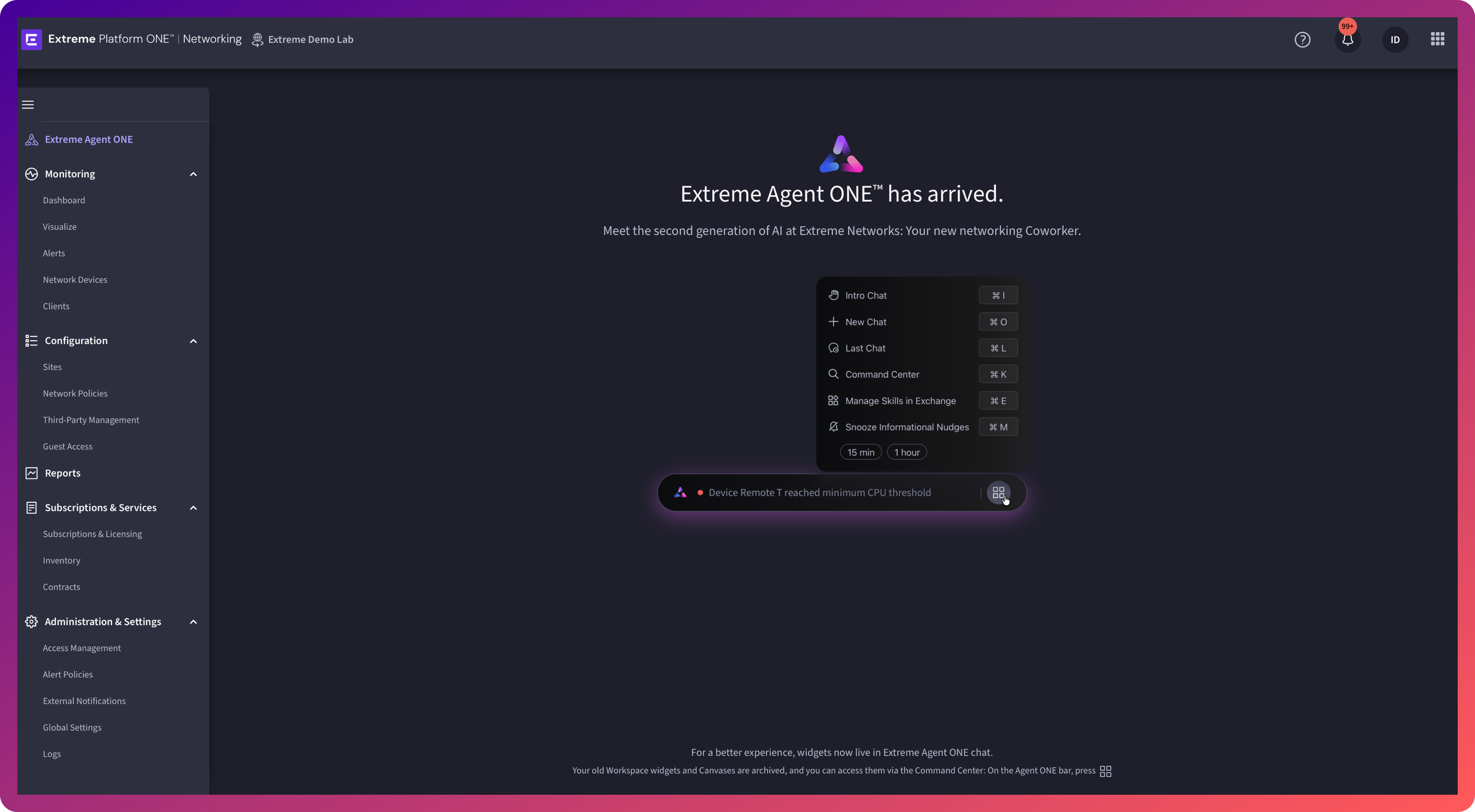
Task: Click the grid icon in footer note
Action: (x=1105, y=771)
